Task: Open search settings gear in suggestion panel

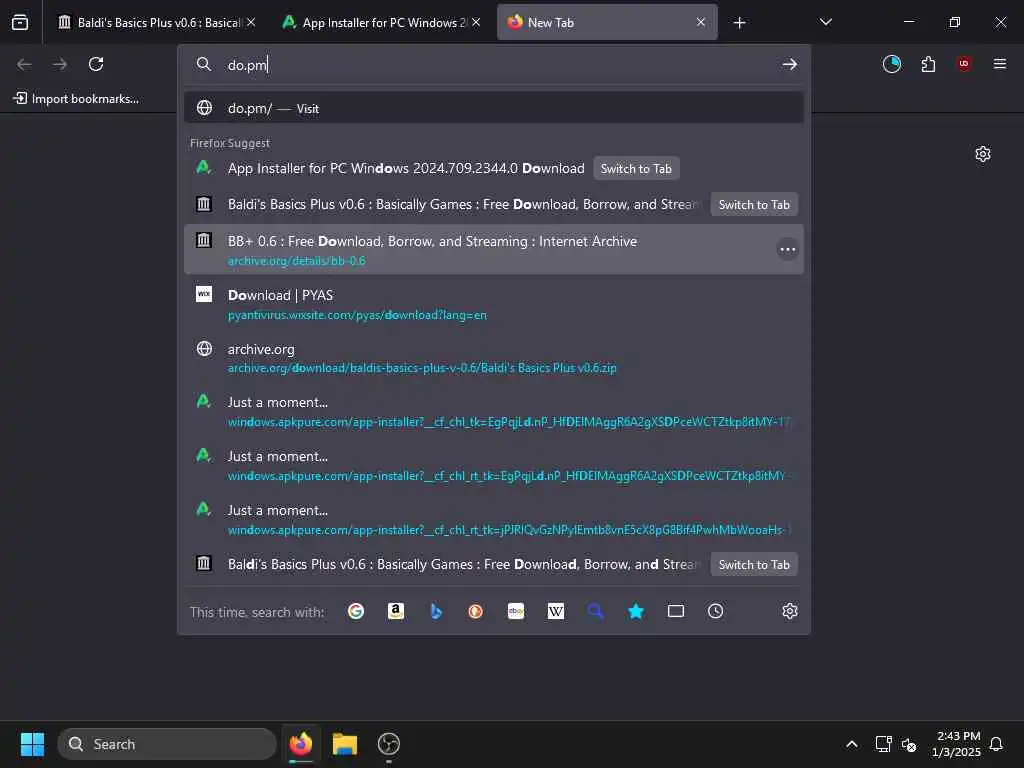Action: 790,611
